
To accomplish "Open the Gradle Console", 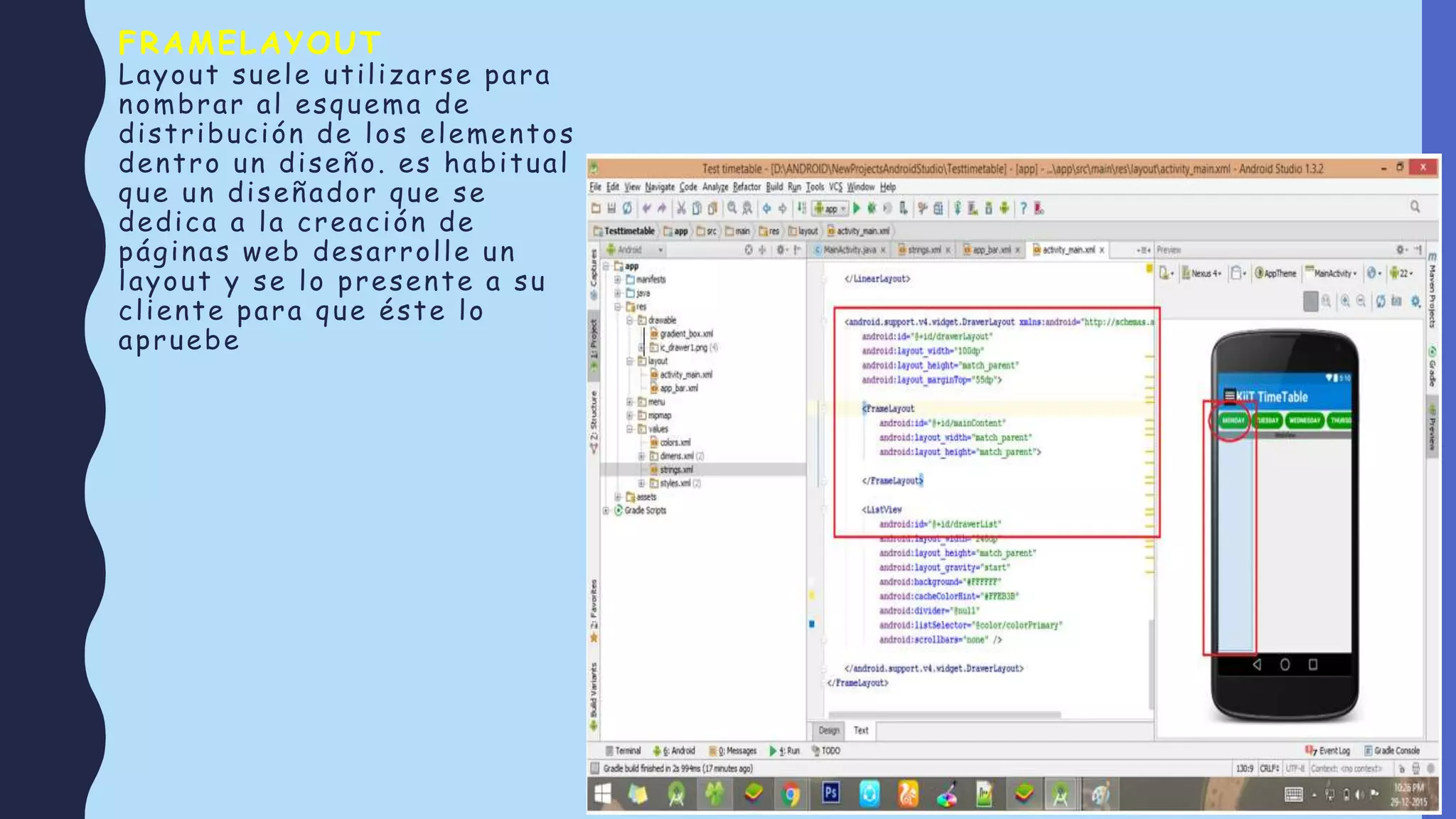I will point(1392,751).
